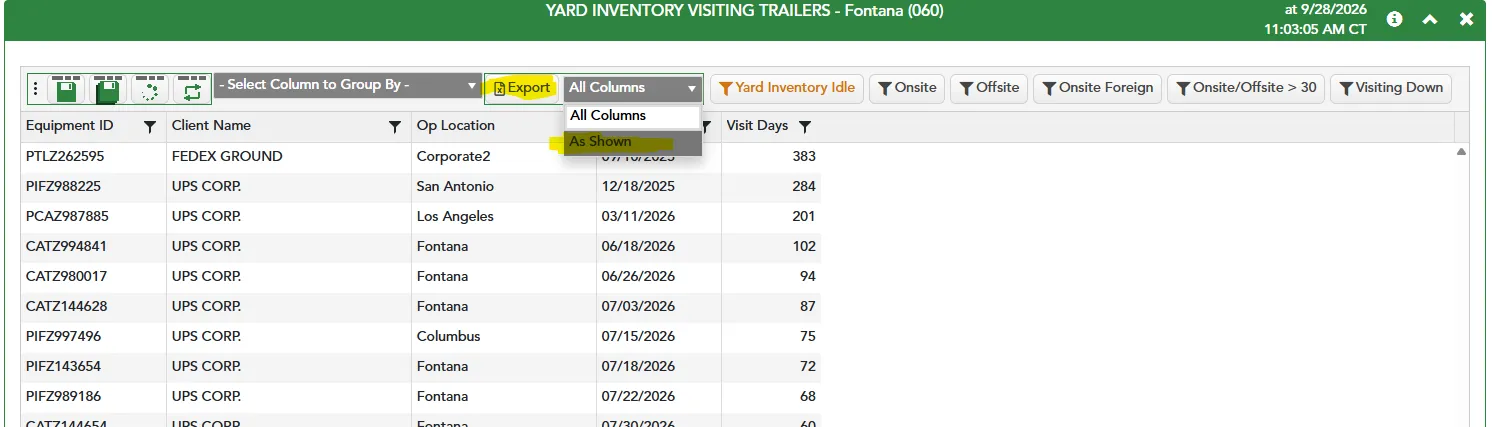Open the All Columns export dropdown
The image size is (1492, 427).
tap(632, 88)
